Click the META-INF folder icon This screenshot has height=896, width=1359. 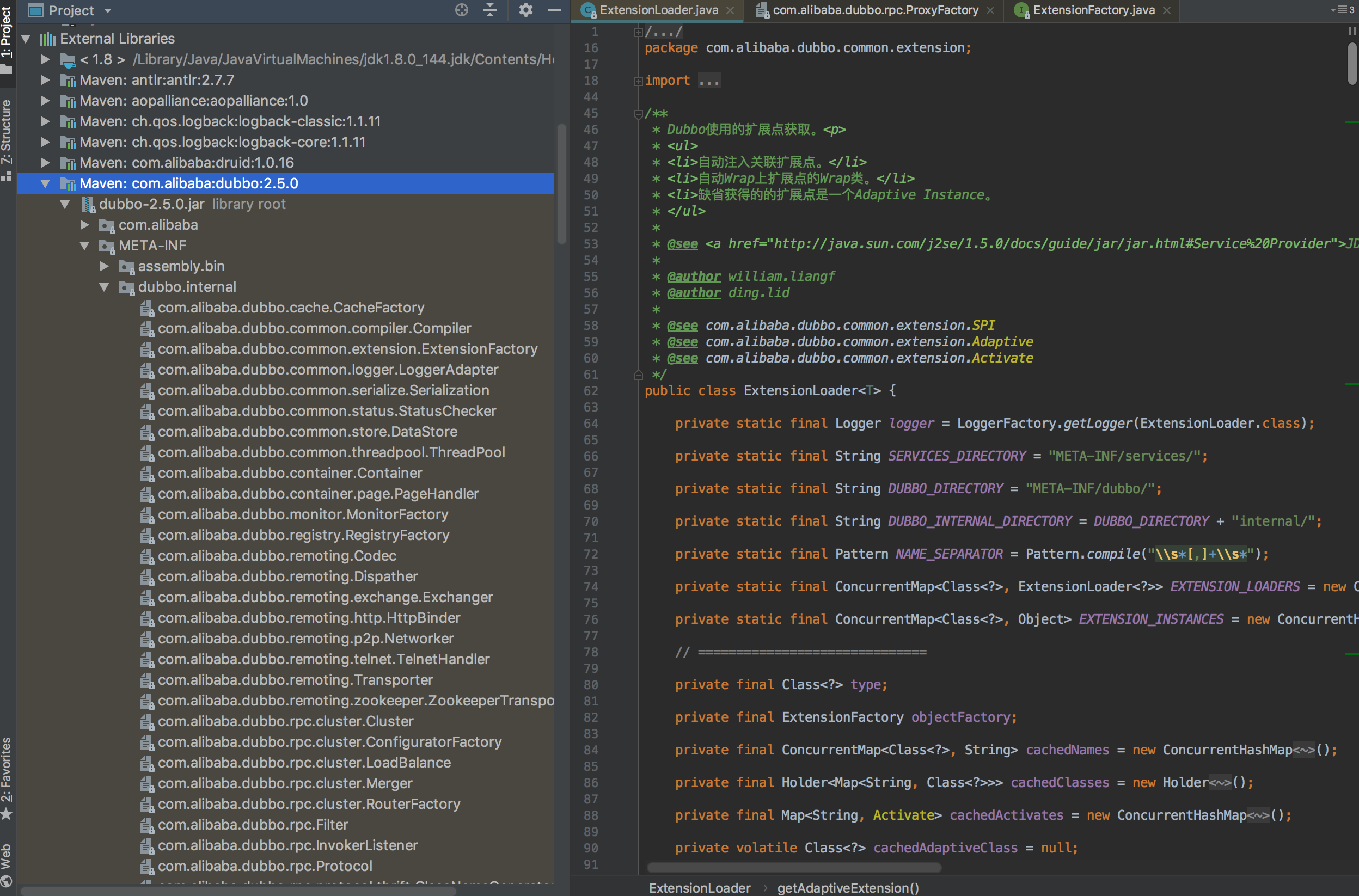point(107,246)
